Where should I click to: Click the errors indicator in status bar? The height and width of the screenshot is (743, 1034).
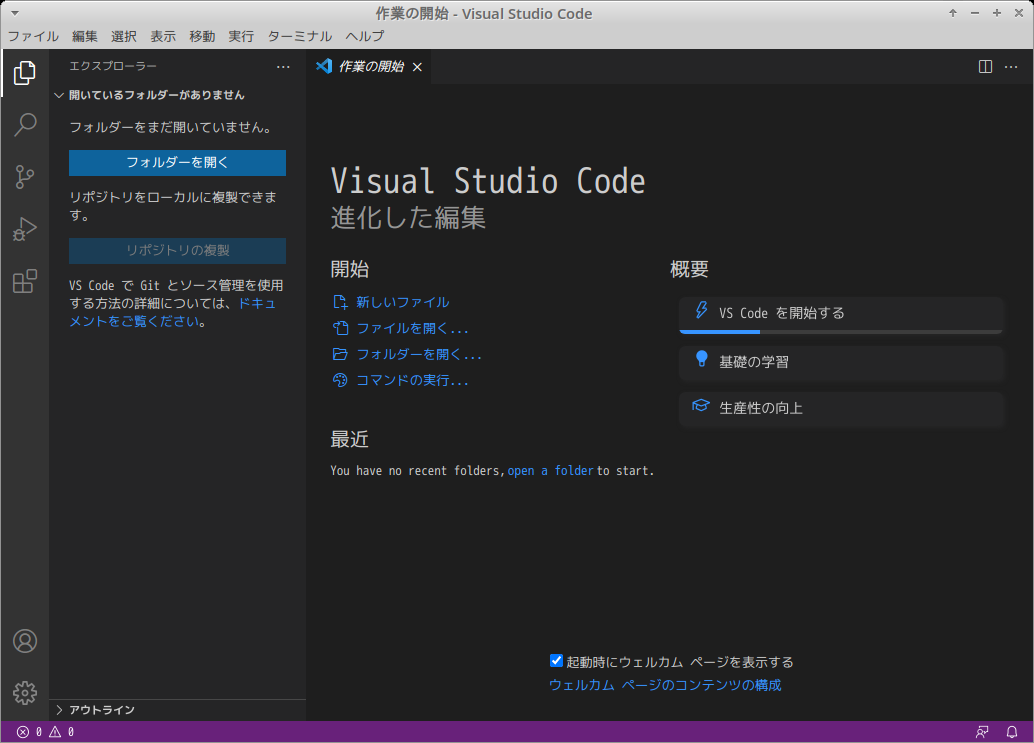click(30, 732)
